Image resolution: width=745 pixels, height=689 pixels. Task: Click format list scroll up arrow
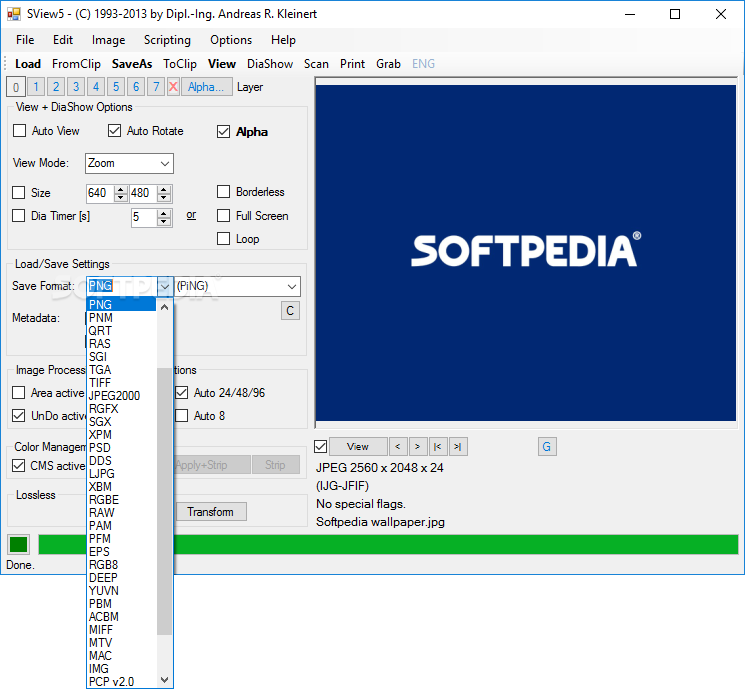164,307
